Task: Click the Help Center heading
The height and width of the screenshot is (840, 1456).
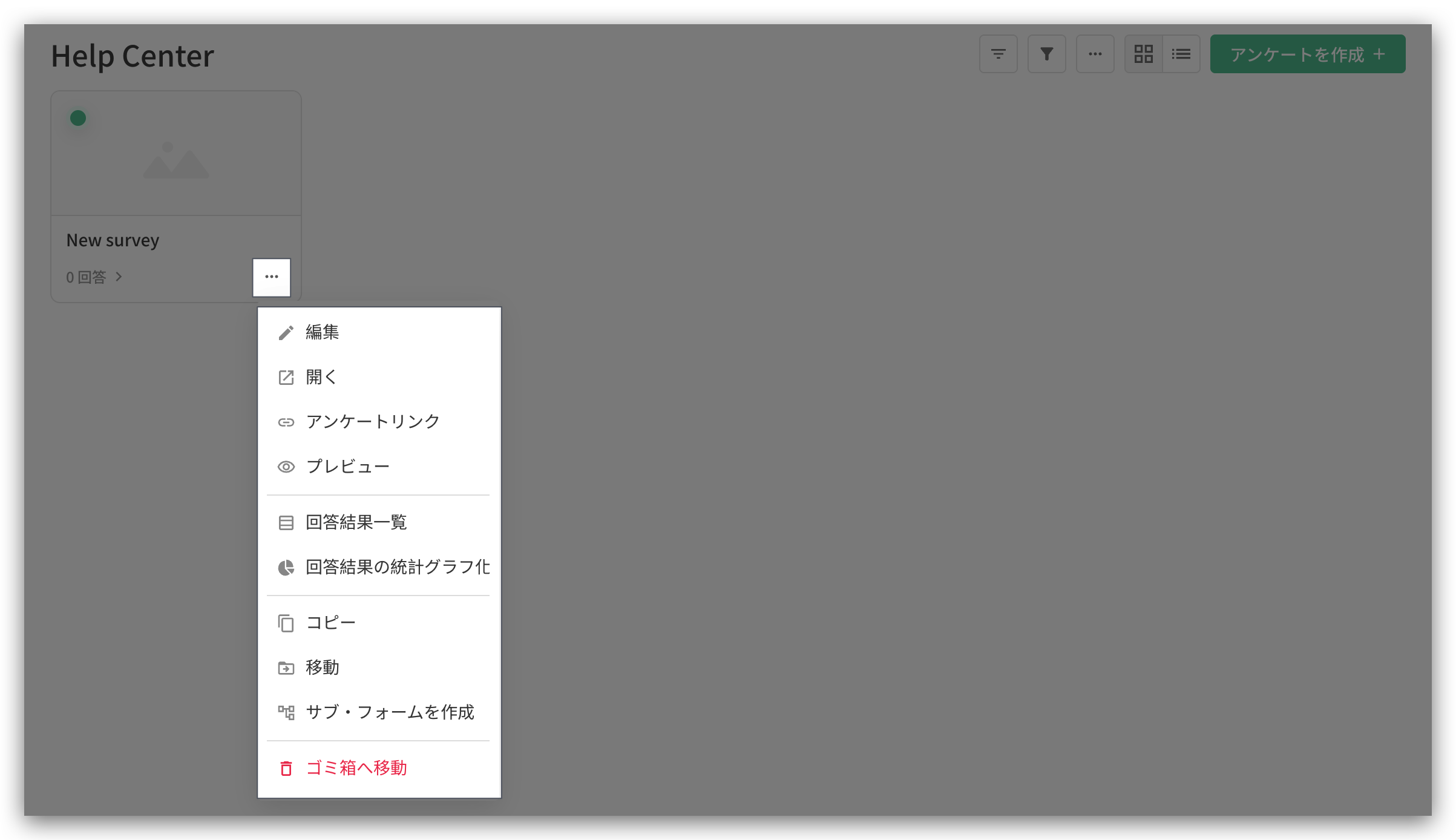Action: pos(133,56)
